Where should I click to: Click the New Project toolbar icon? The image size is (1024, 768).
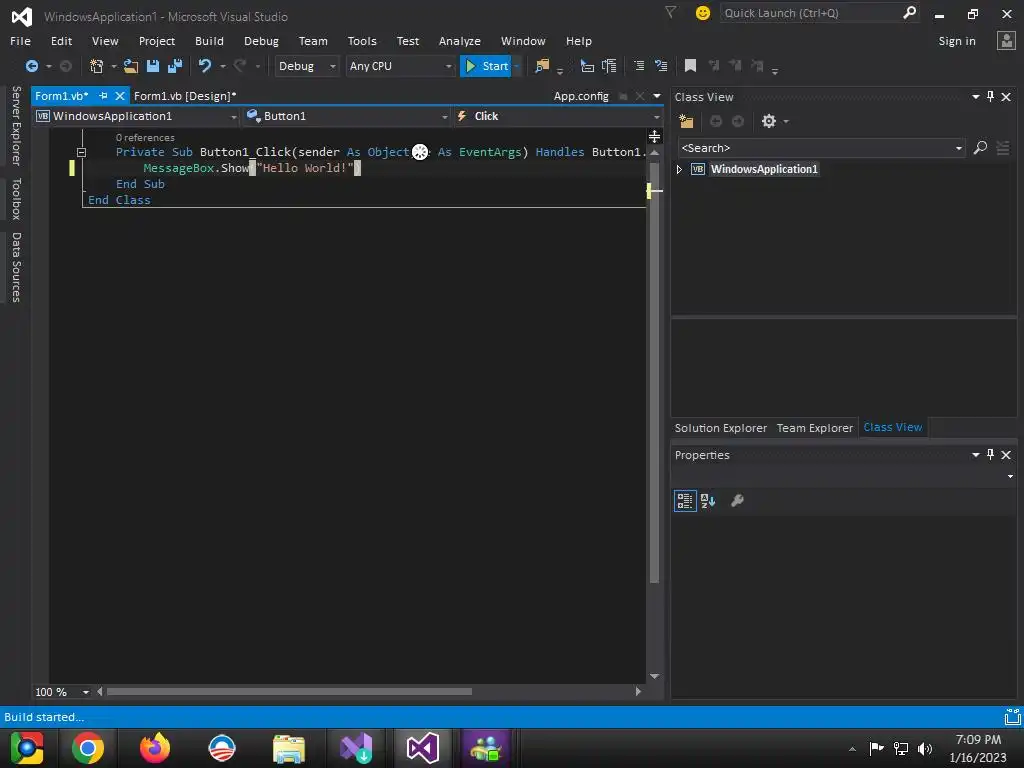tap(97, 66)
